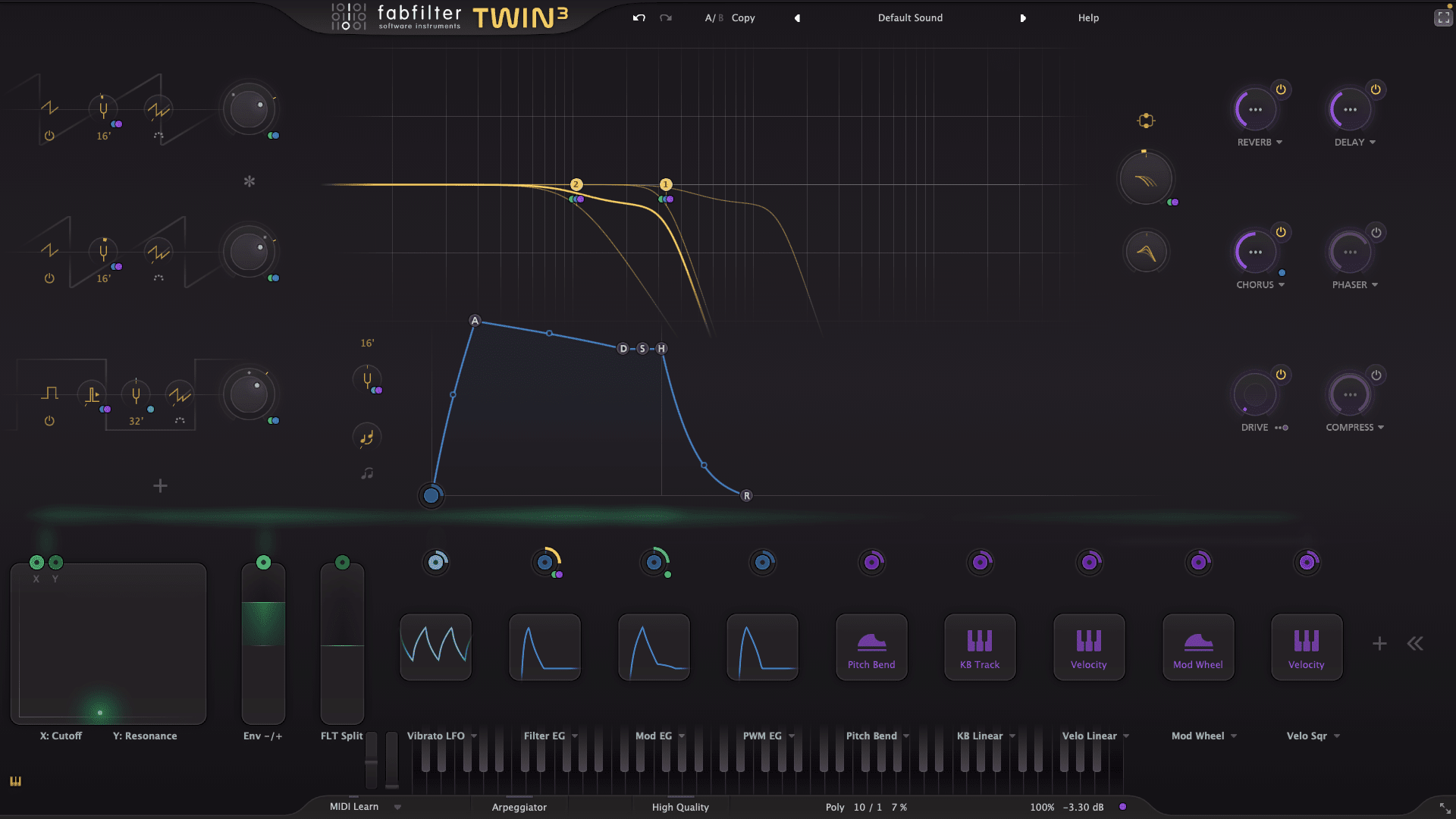Click inside the X Cutoff Y Resonance pad
The image size is (1456, 819).
click(x=110, y=645)
